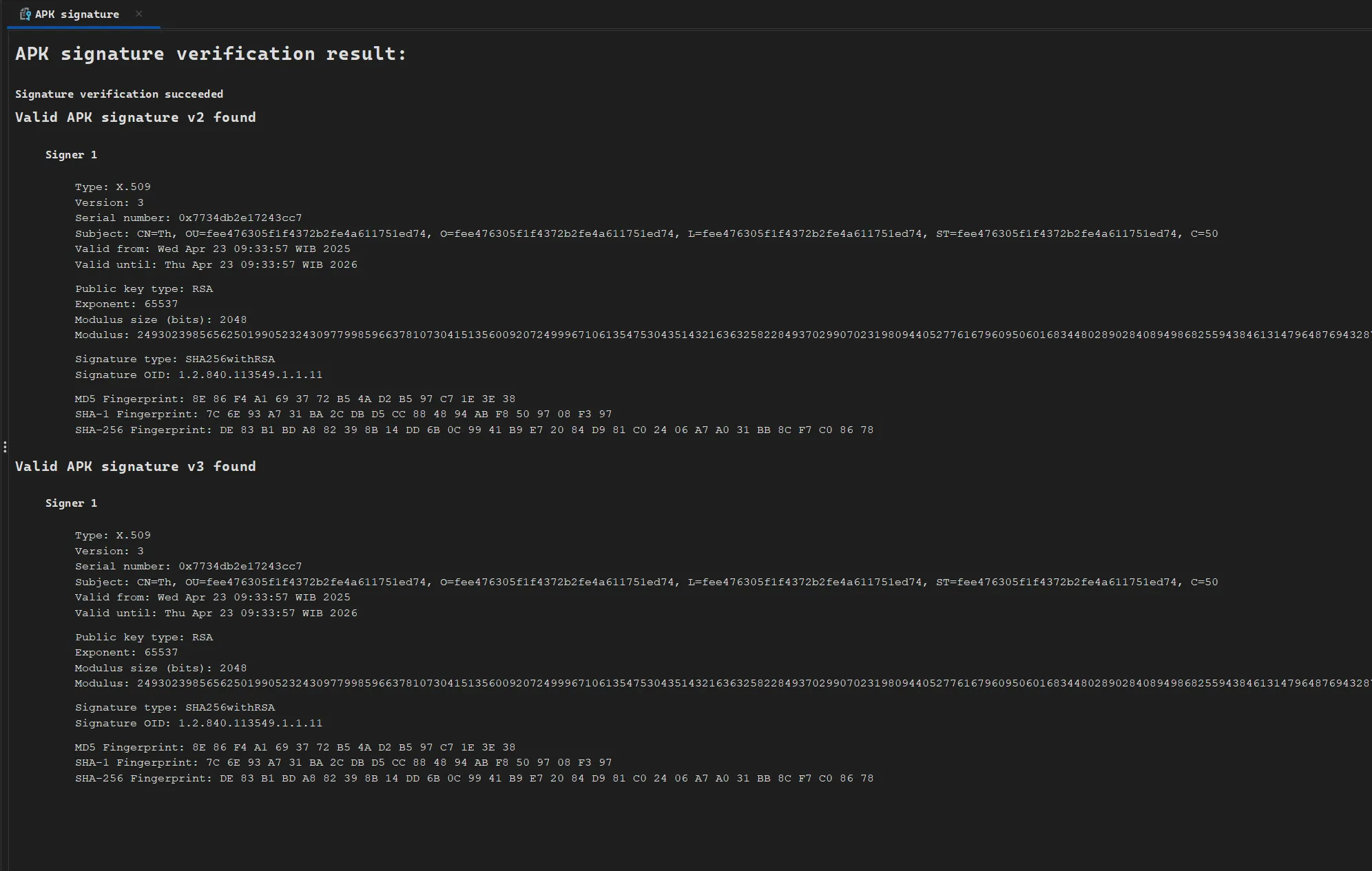This screenshot has width=1372, height=871.
Task: Click the "Valid APK signature v3 found" heading
Action: [x=135, y=467]
